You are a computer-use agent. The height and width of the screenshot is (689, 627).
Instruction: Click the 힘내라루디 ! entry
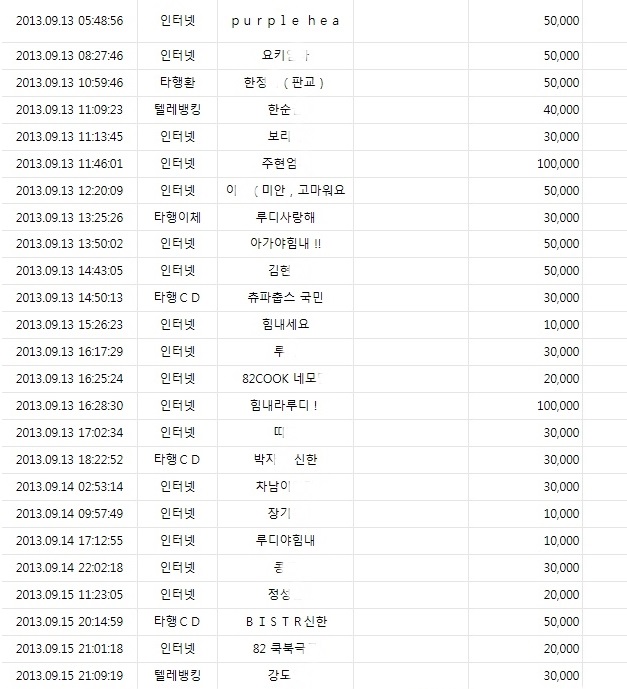(284, 405)
